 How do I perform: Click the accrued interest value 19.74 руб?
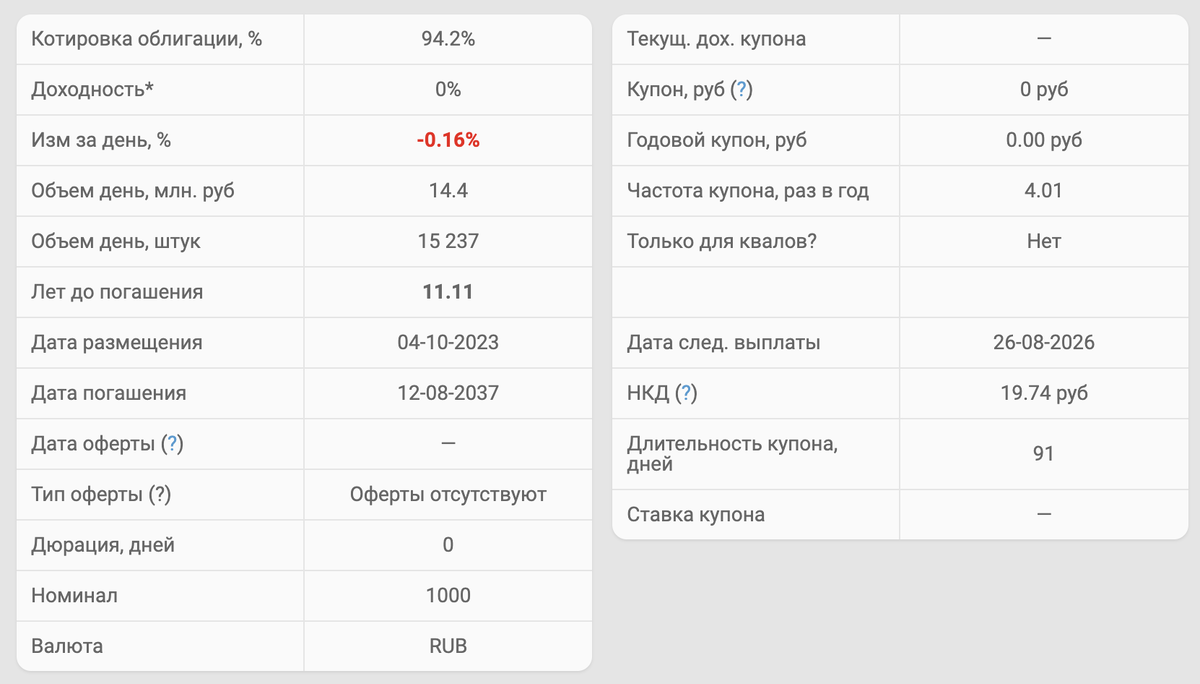(x=1044, y=394)
